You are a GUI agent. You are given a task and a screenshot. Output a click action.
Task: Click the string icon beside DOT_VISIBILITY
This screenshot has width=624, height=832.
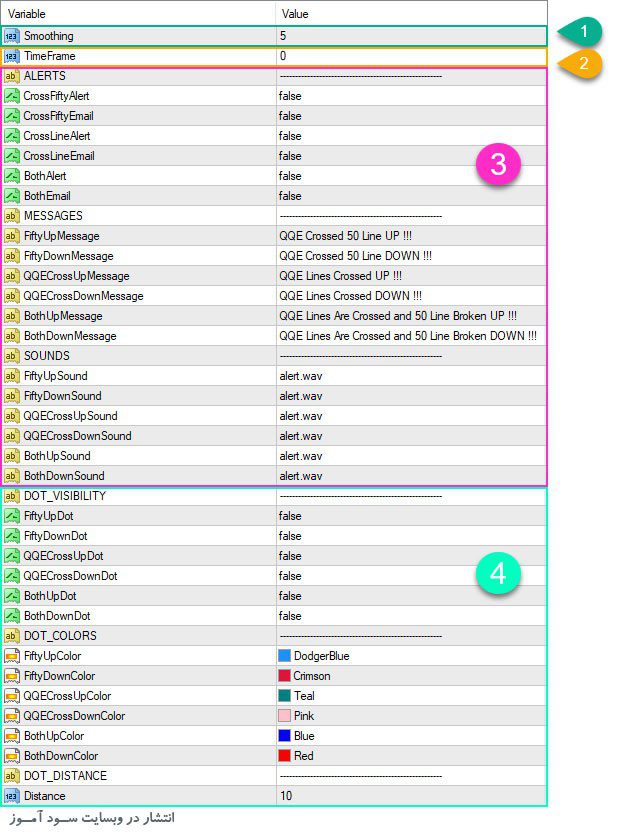coord(11,496)
